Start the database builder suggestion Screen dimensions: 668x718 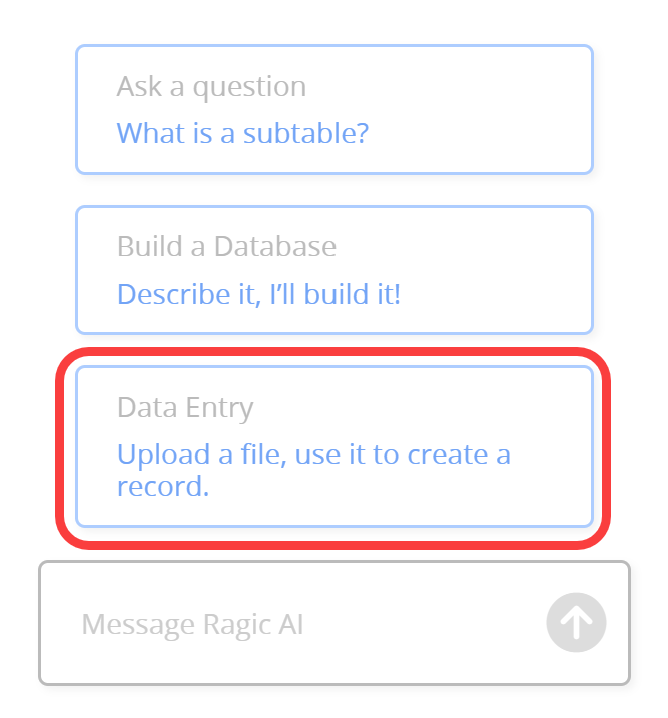(259, 294)
